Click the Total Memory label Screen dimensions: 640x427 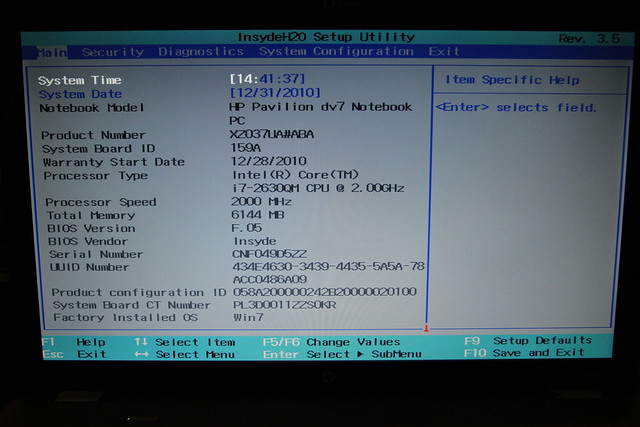91,215
